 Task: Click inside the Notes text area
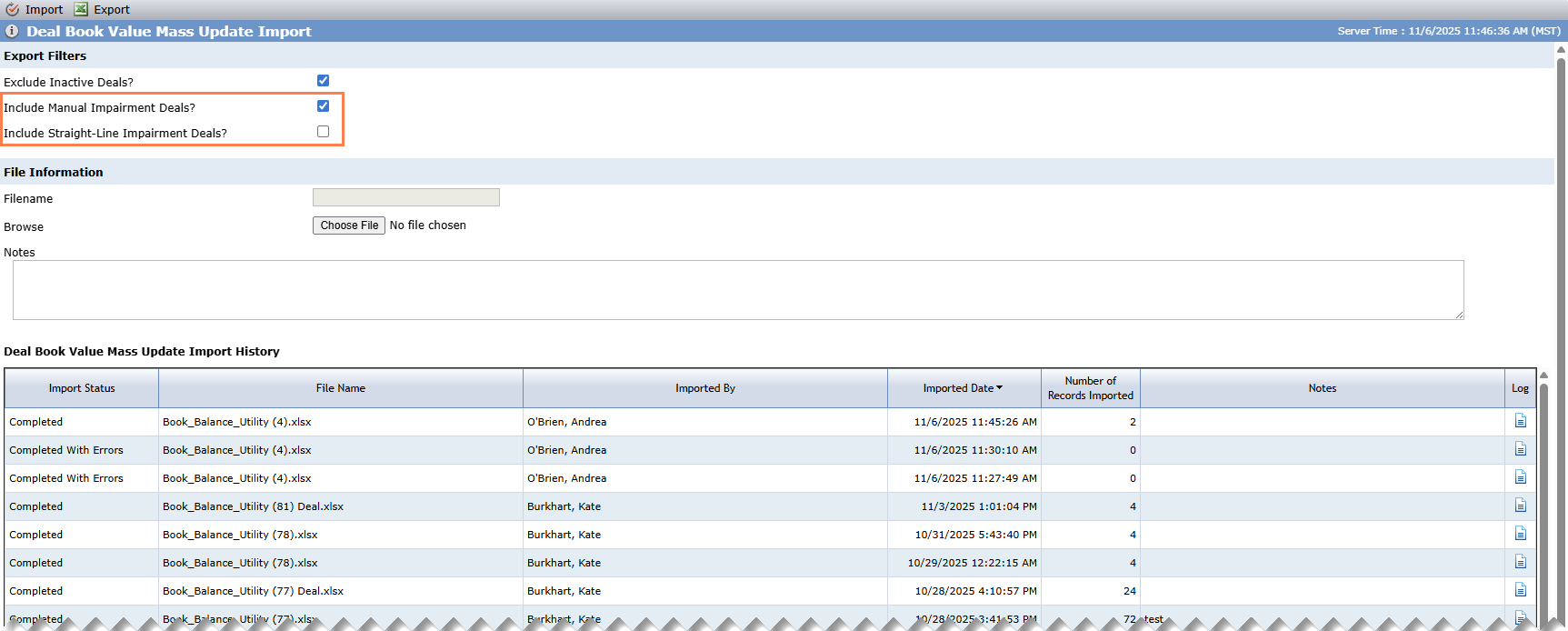(738, 290)
